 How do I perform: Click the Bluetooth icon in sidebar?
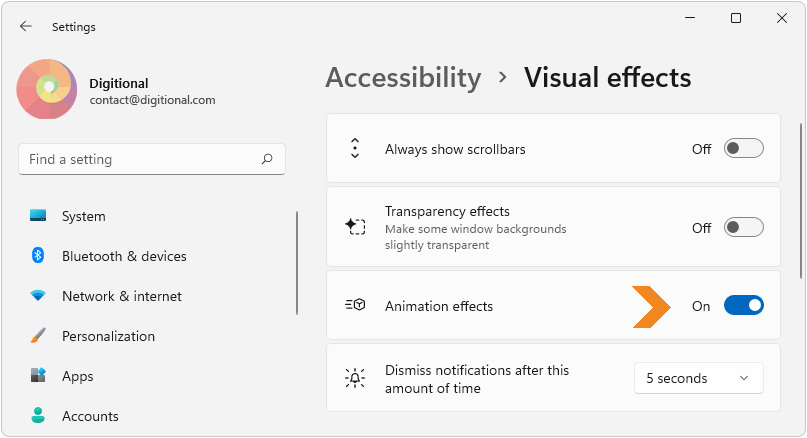tap(38, 255)
